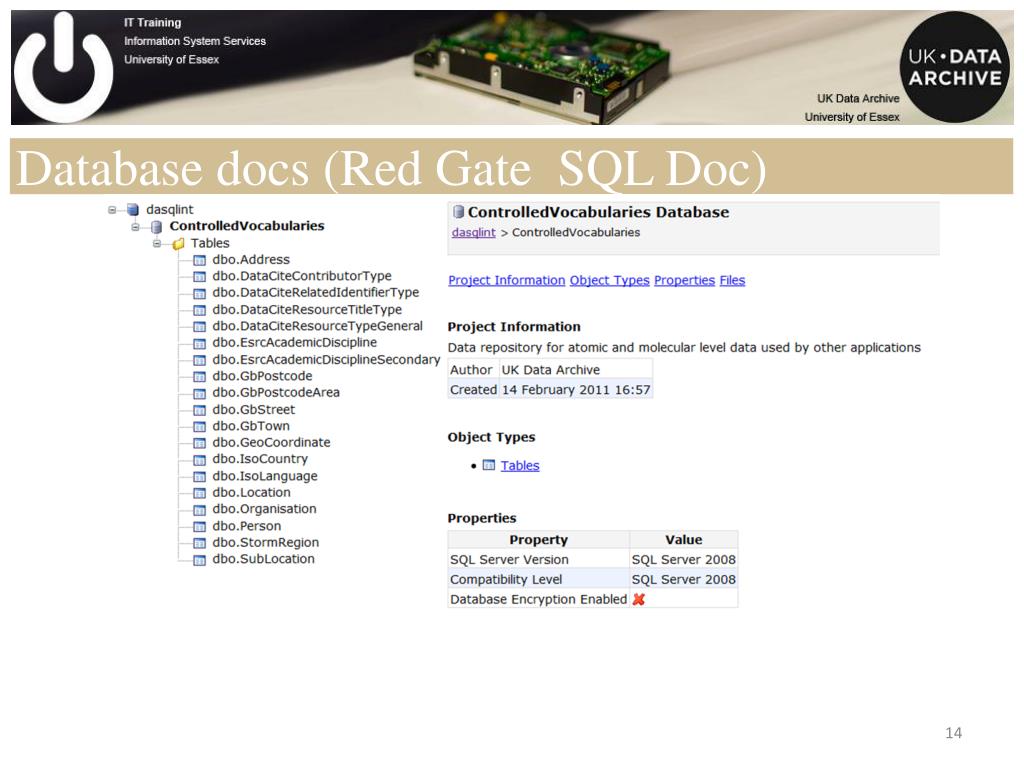This screenshot has height=768, width=1024.
Task: Select dbo.StormRegion table entry
Action: 265,542
